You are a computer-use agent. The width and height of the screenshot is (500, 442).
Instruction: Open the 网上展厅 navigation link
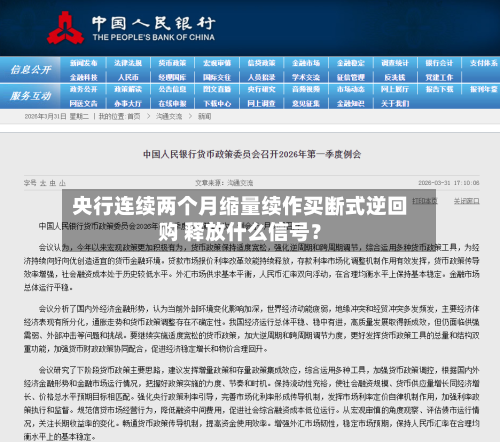395,89
